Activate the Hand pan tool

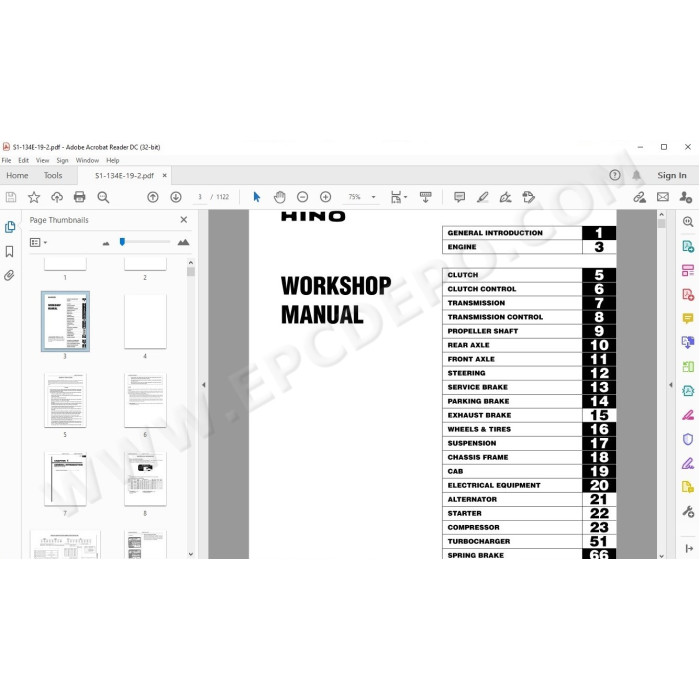pyautogui.click(x=279, y=197)
